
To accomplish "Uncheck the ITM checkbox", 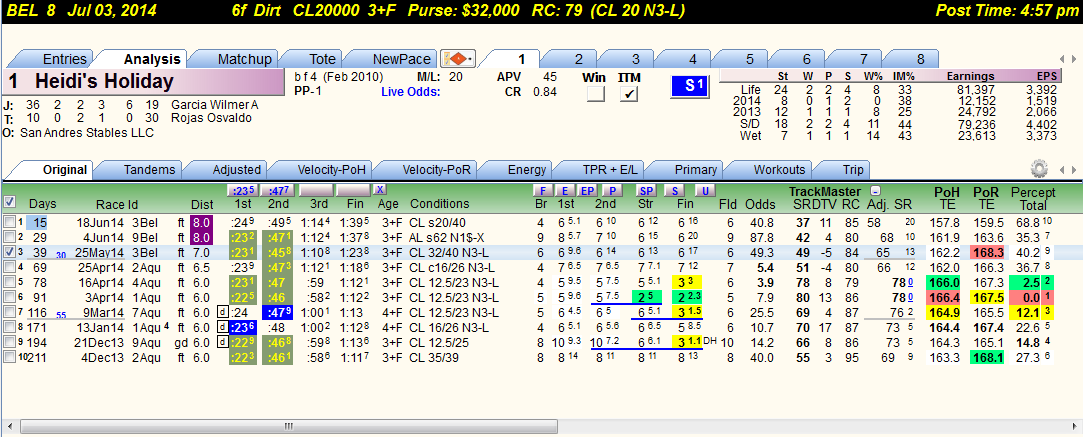I will [x=628, y=95].
